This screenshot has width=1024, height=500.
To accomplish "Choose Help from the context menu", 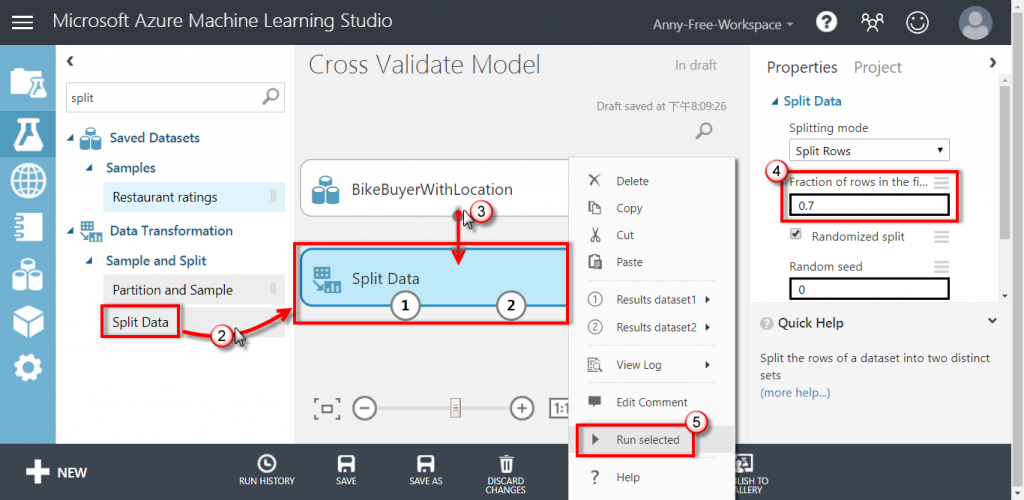I will tap(652, 477).
